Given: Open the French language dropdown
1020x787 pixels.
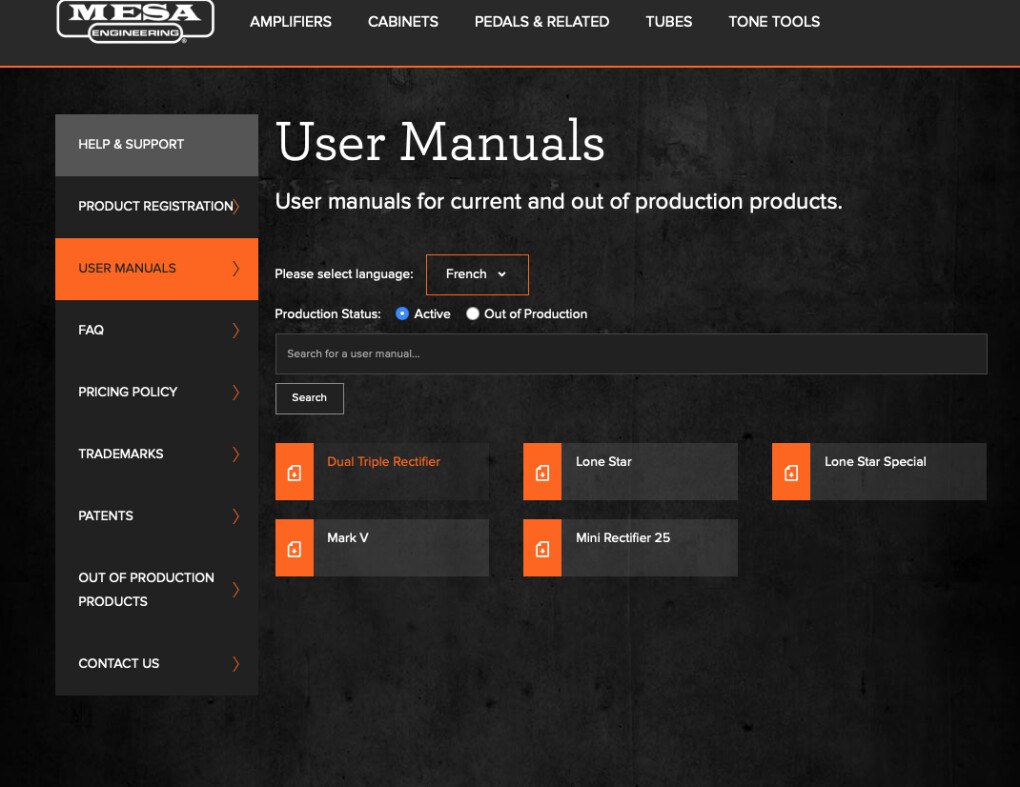Looking at the screenshot, I should 477,274.
